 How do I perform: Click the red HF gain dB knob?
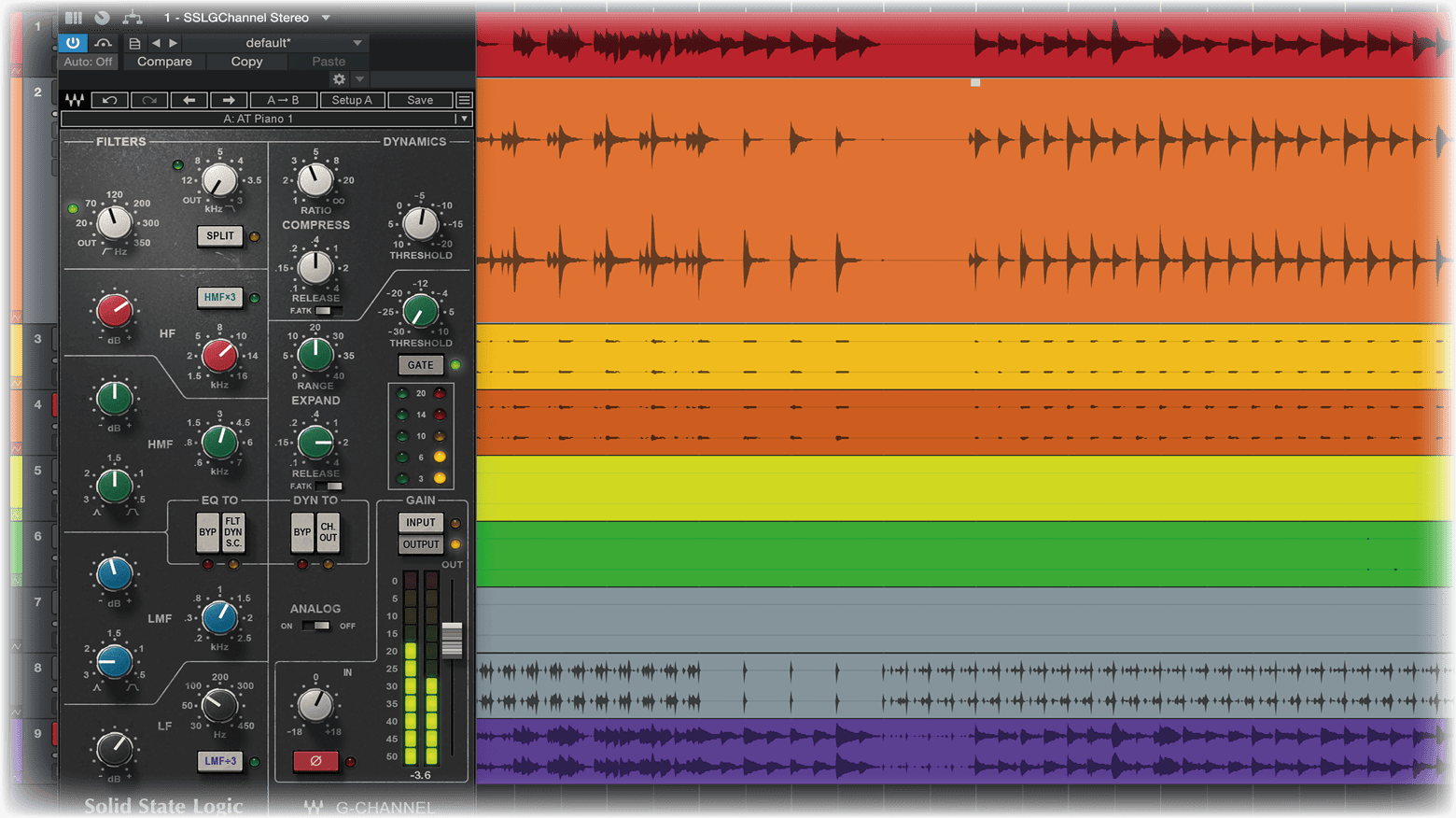tap(114, 311)
